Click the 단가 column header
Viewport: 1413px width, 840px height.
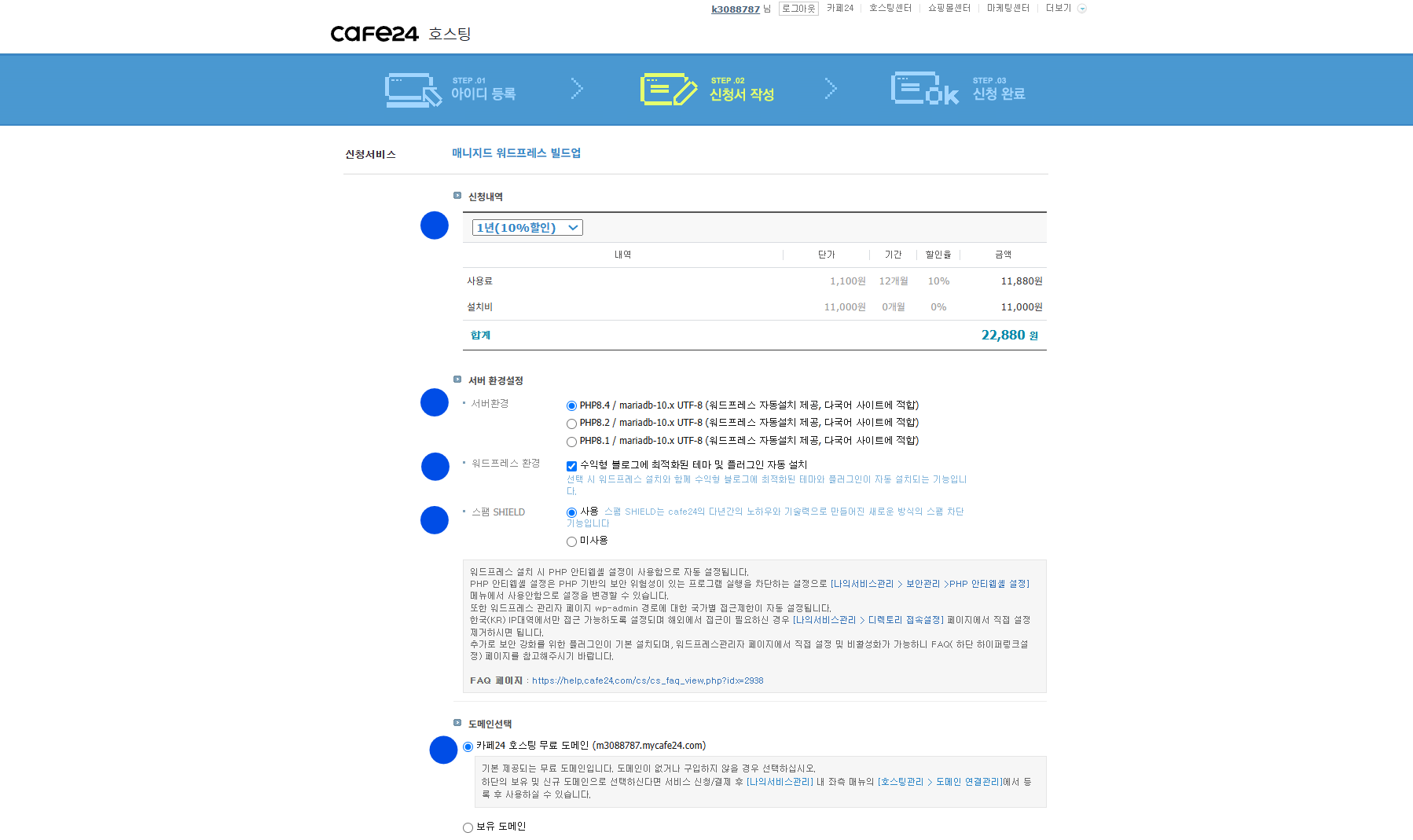tap(827, 255)
